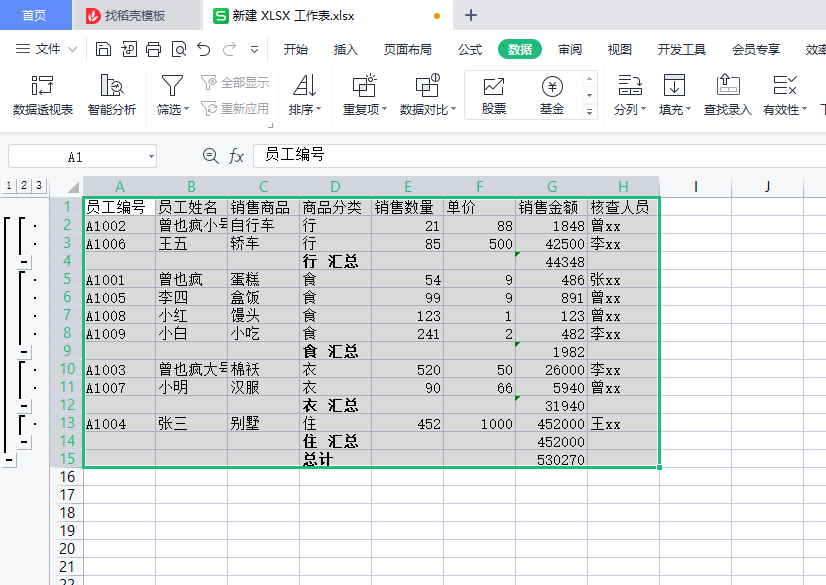The width and height of the screenshot is (826, 585).
Task: Open the 开发工具 ribbon tab
Action: tap(682, 49)
